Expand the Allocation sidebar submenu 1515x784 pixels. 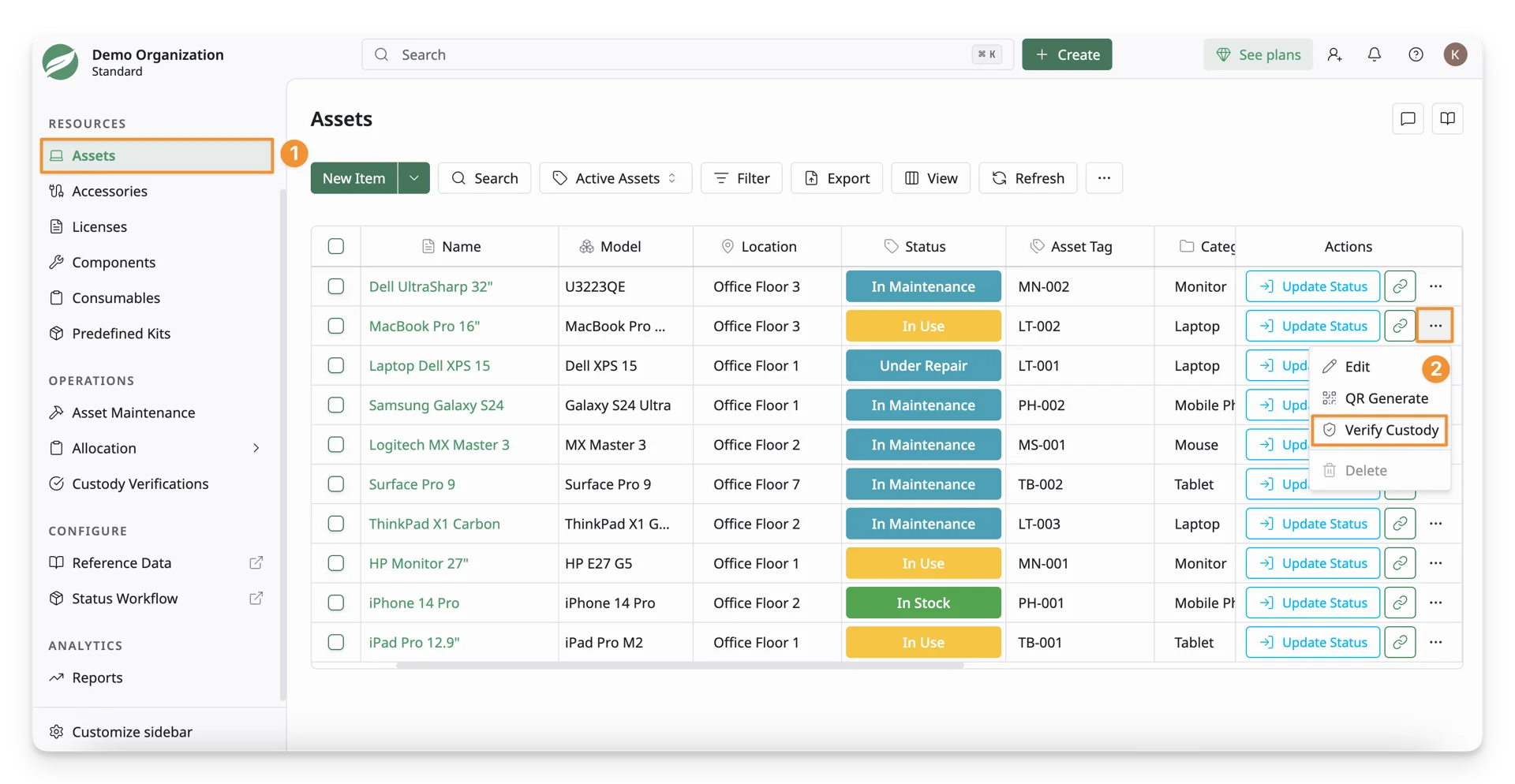tap(256, 448)
